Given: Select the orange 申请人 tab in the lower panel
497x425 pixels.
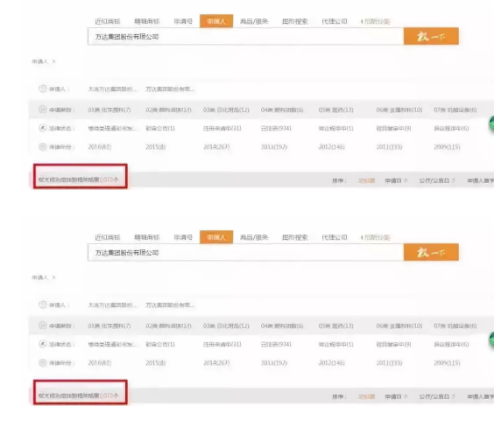Looking at the screenshot, I should (216, 237).
